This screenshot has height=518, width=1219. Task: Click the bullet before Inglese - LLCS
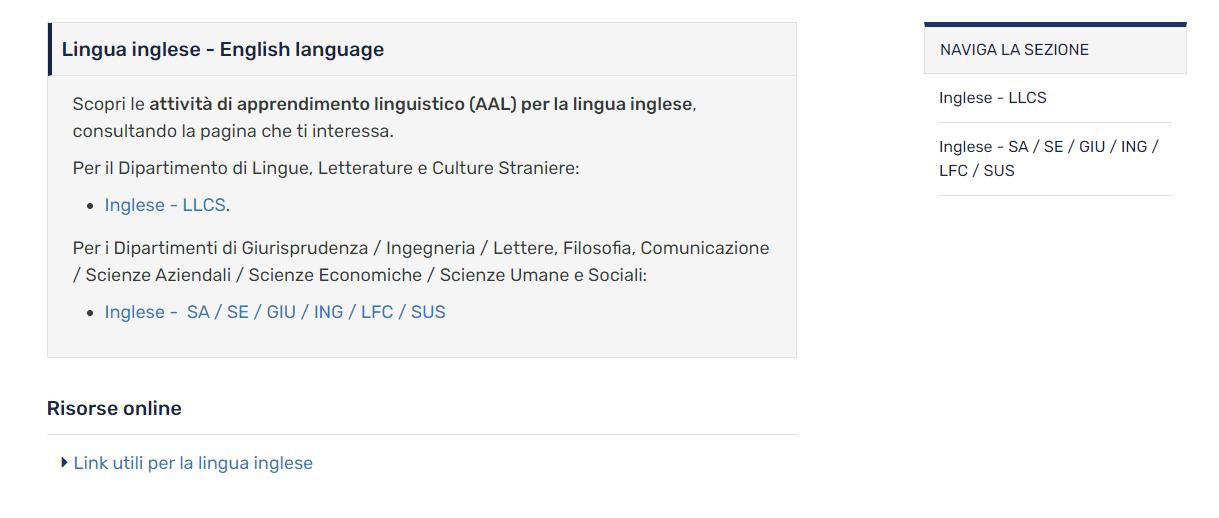coord(91,206)
